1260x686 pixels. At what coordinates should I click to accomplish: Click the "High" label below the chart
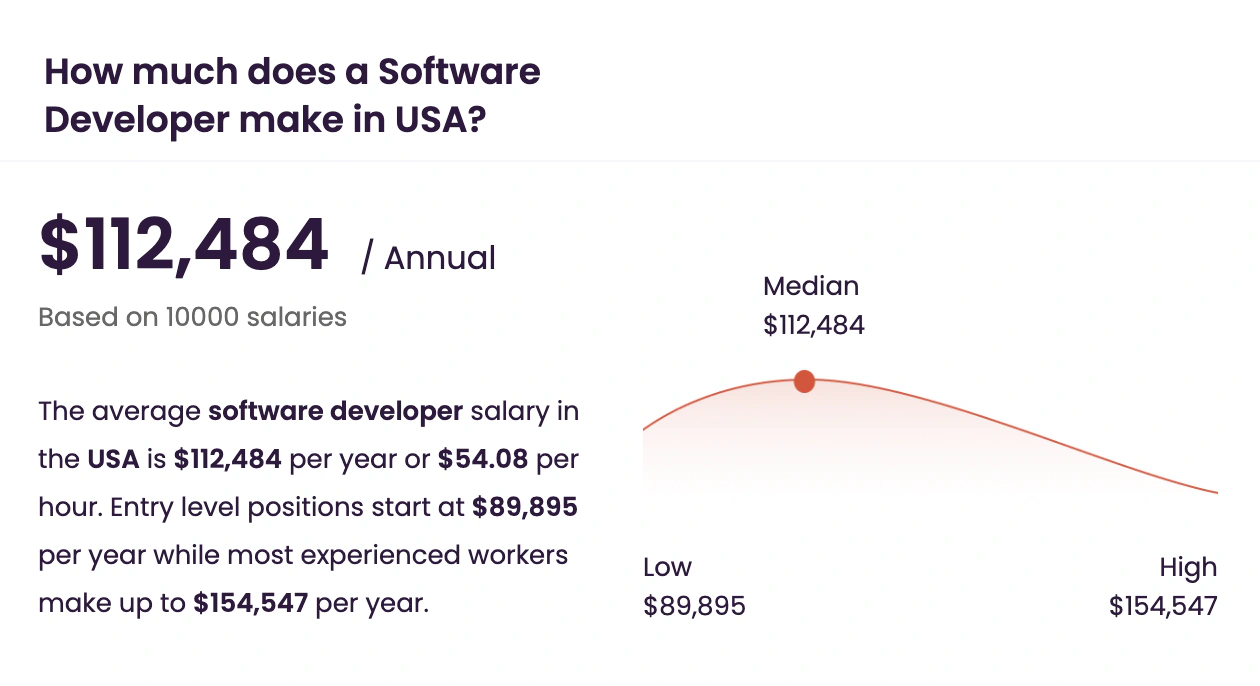1188,567
